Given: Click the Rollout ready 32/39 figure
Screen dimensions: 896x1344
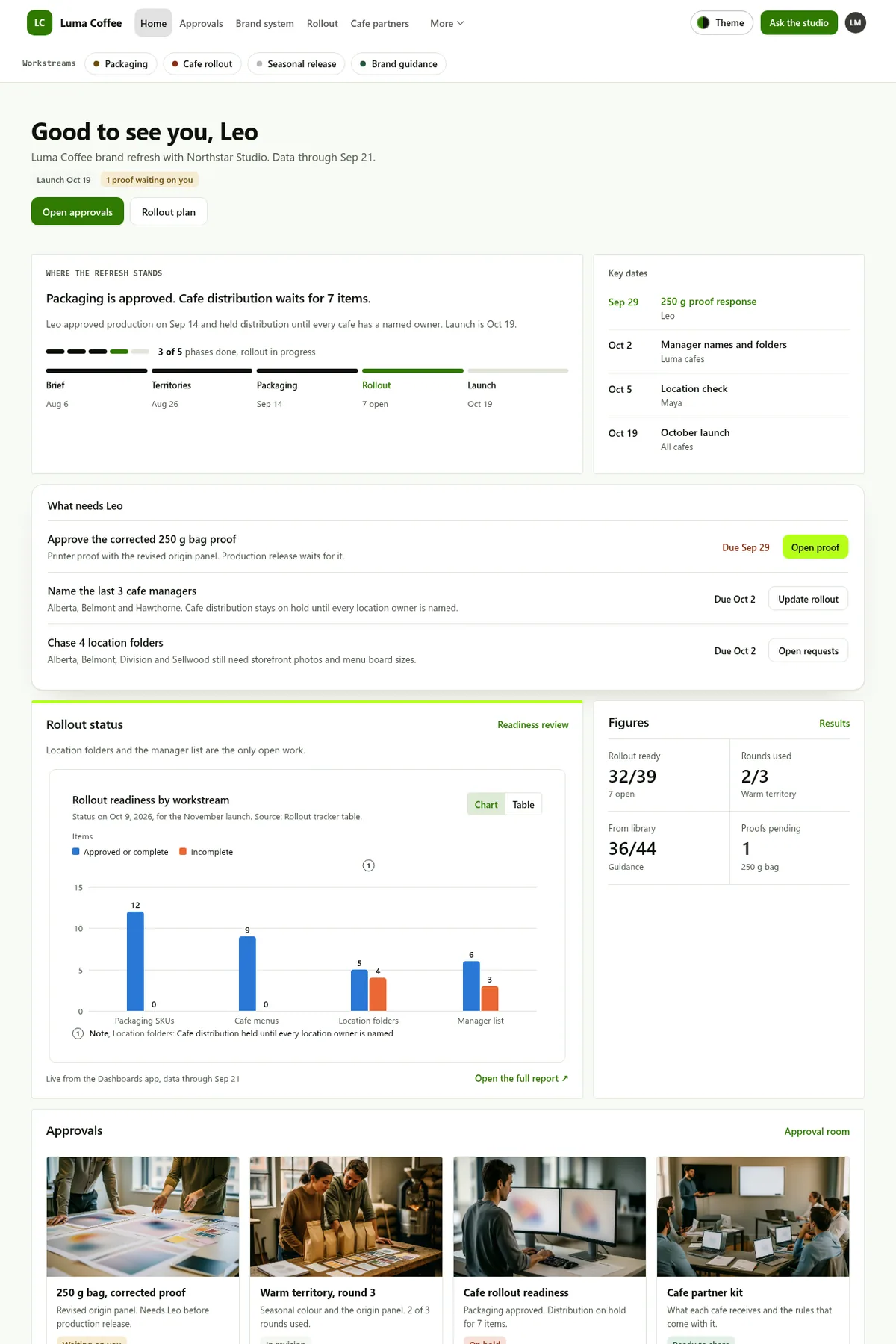Looking at the screenshot, I should [x=668, y=775].
